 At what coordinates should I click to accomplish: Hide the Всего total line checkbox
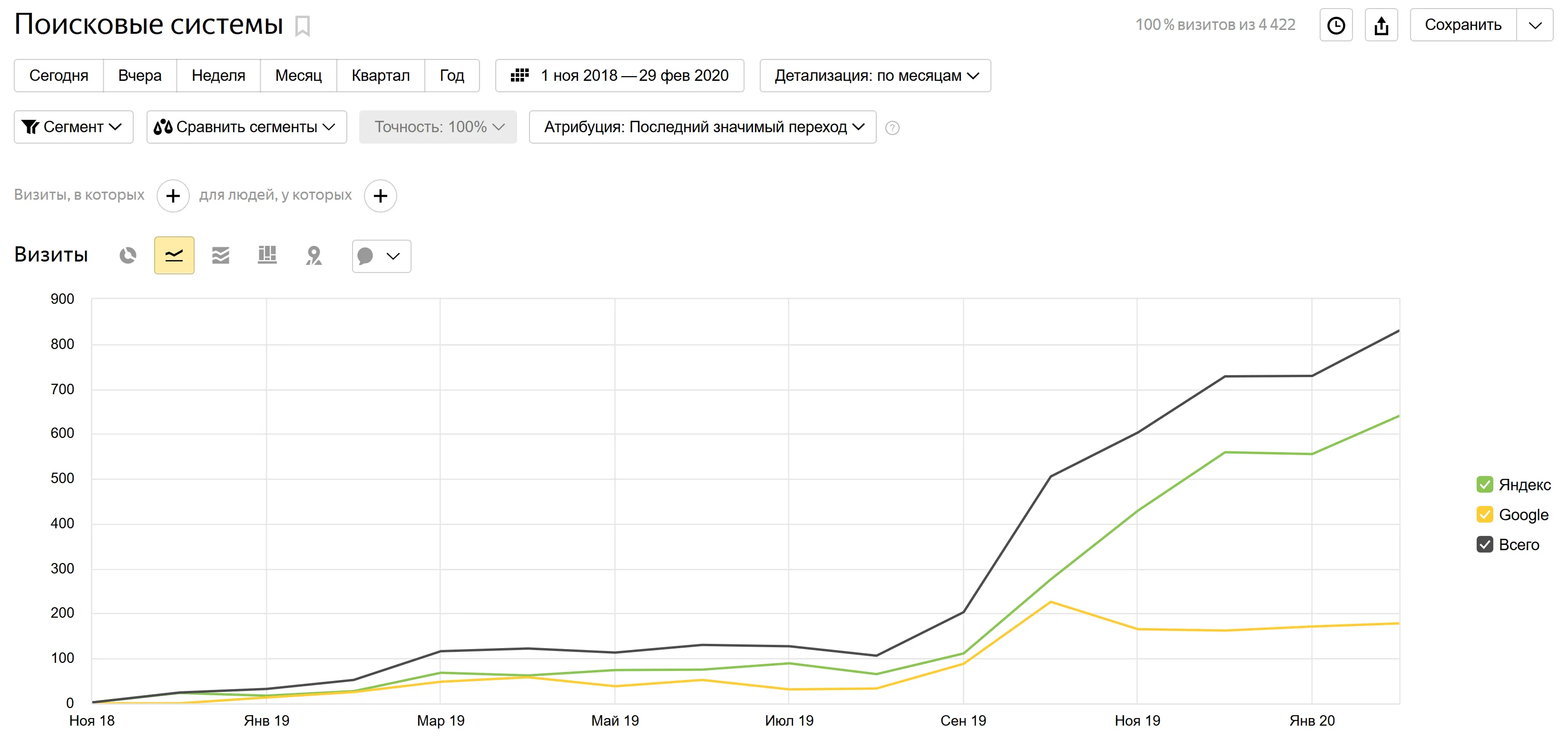(x=1485, y=544)
